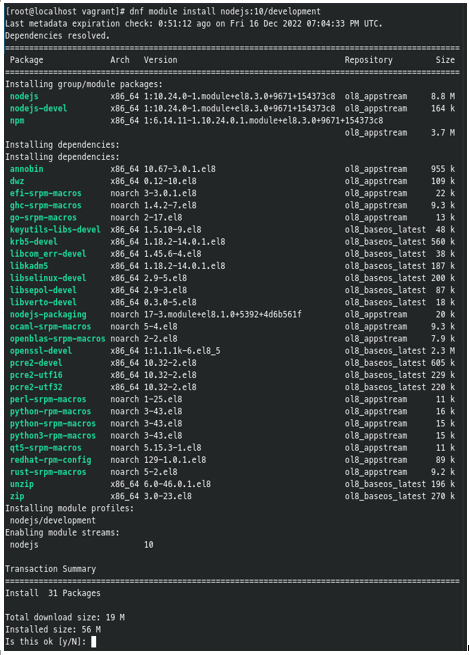Select the openssl-devel package text
Viewport: 469px width, 655px height.
[41, 351]
